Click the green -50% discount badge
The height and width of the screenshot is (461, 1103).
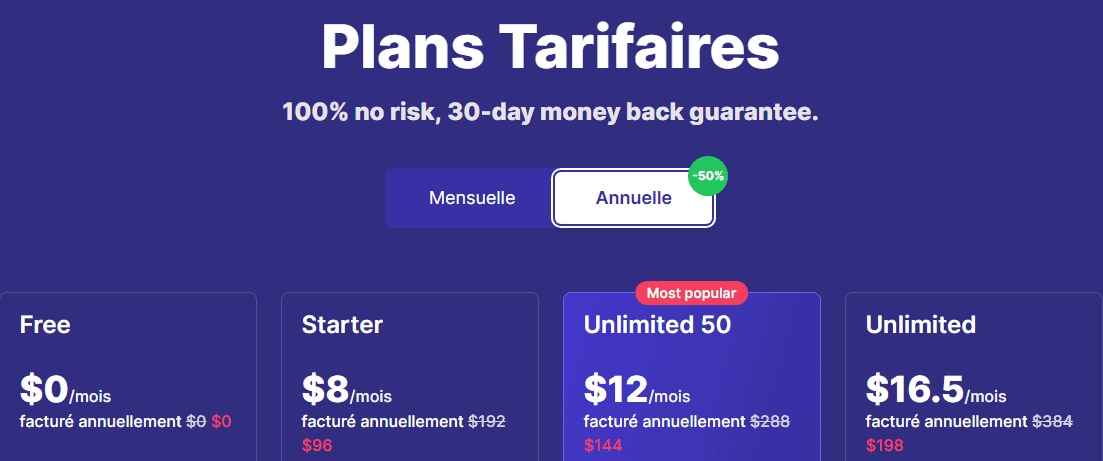click(x=708, y=176)
